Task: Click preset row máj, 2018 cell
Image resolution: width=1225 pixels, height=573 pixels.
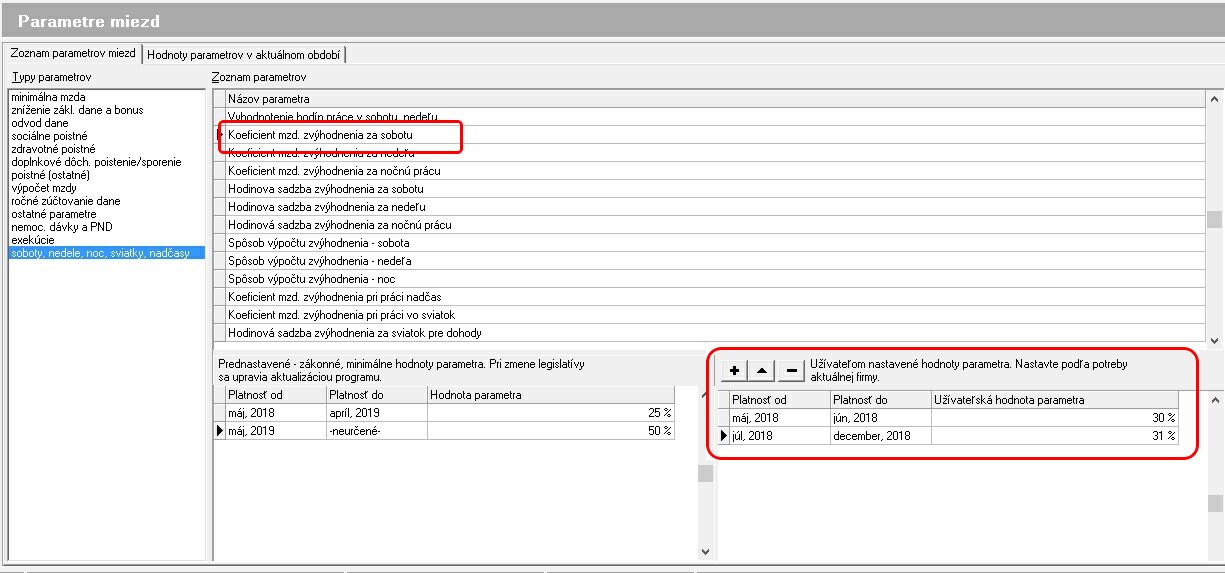Action: (275, 412)
